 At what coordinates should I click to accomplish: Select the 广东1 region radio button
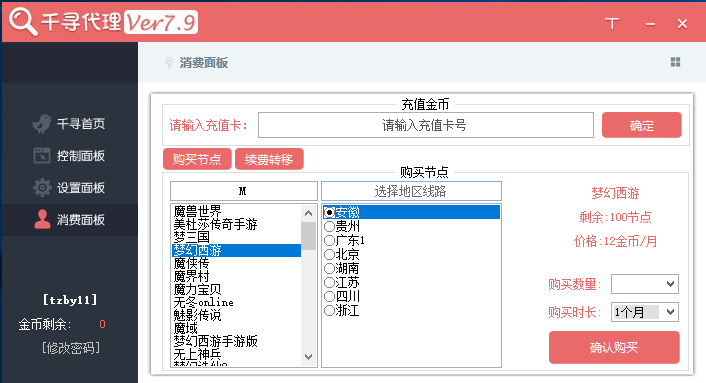[329, 240]
